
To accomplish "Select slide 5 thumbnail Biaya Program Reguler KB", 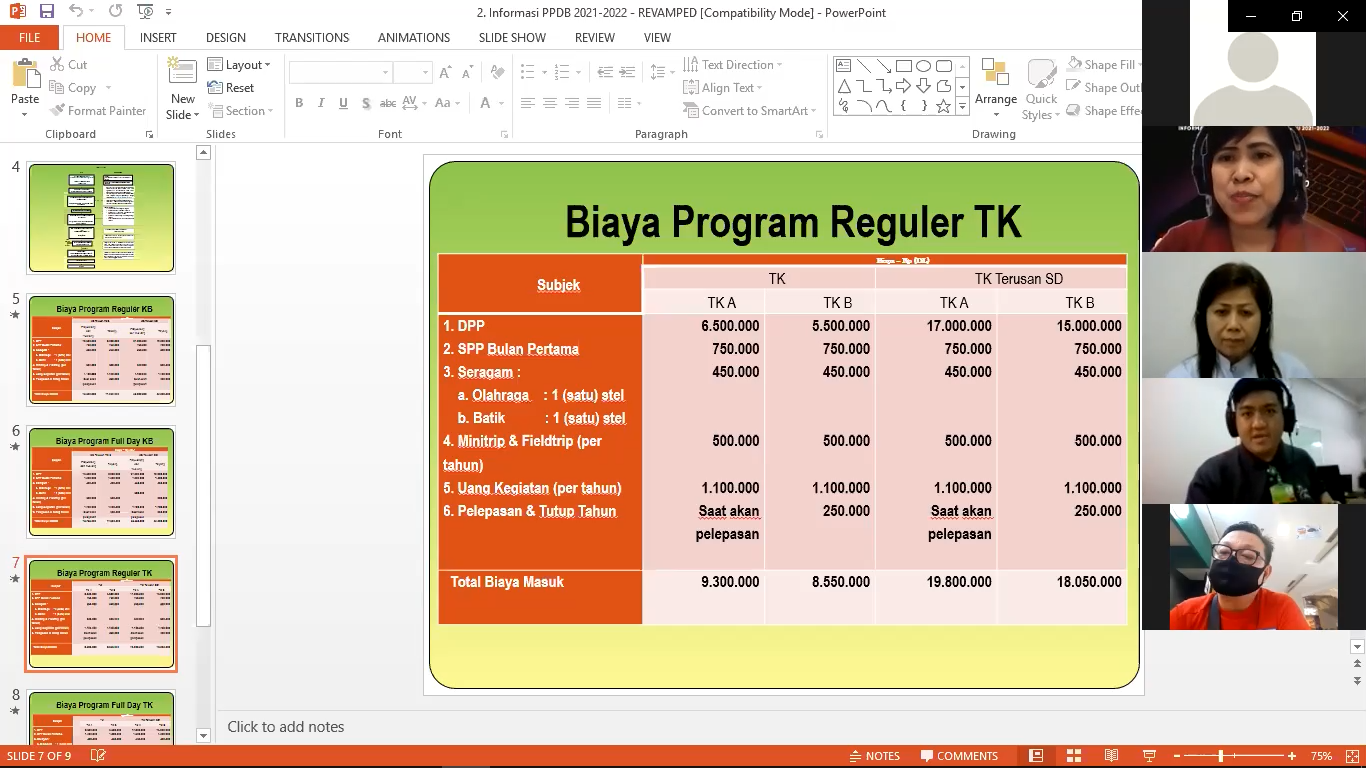I will click(x=101, y=350).
